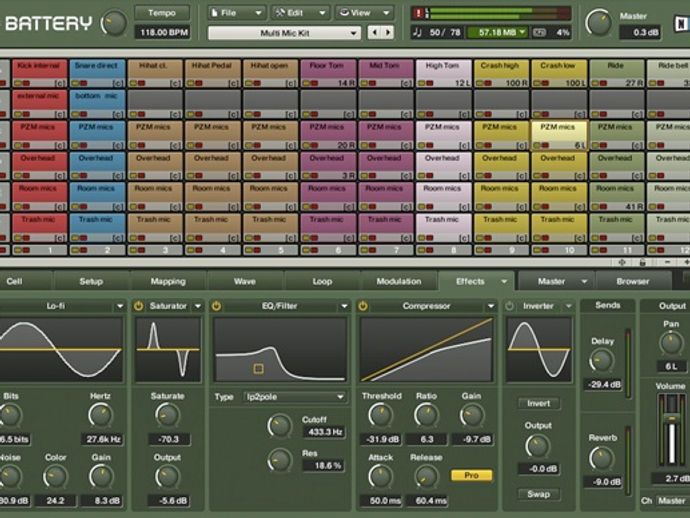690x518 pixels.
Task: Click the CPU chip icon beside 4%
Action: pos(539,32)
